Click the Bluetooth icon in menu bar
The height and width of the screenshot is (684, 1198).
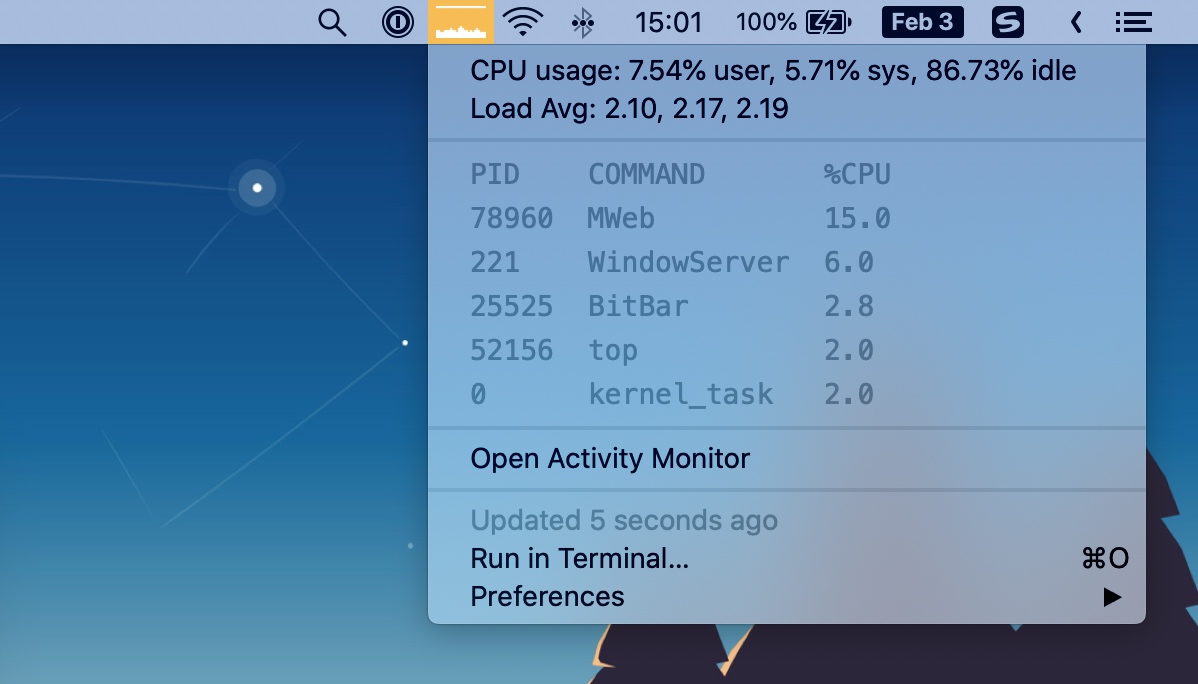582,22
